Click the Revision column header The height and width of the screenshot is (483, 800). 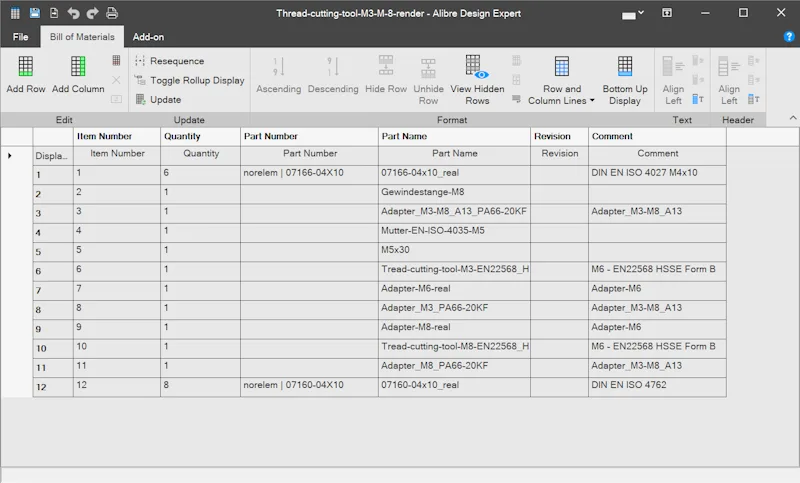pyautogui.click(x=560, y=136)
